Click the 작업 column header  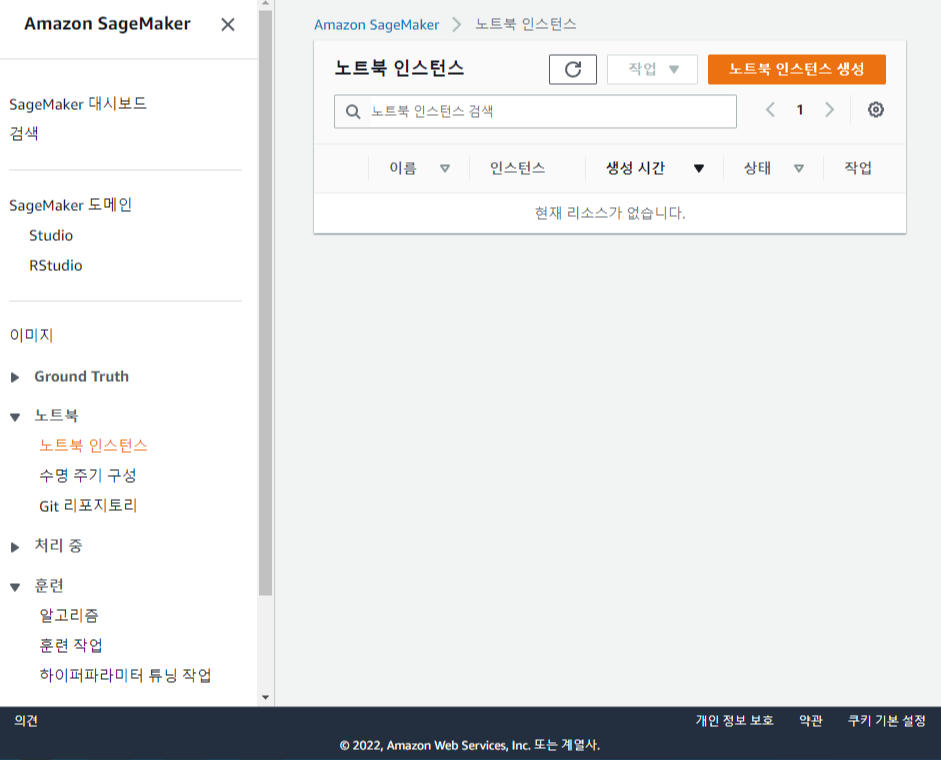[x=858, y=168]
